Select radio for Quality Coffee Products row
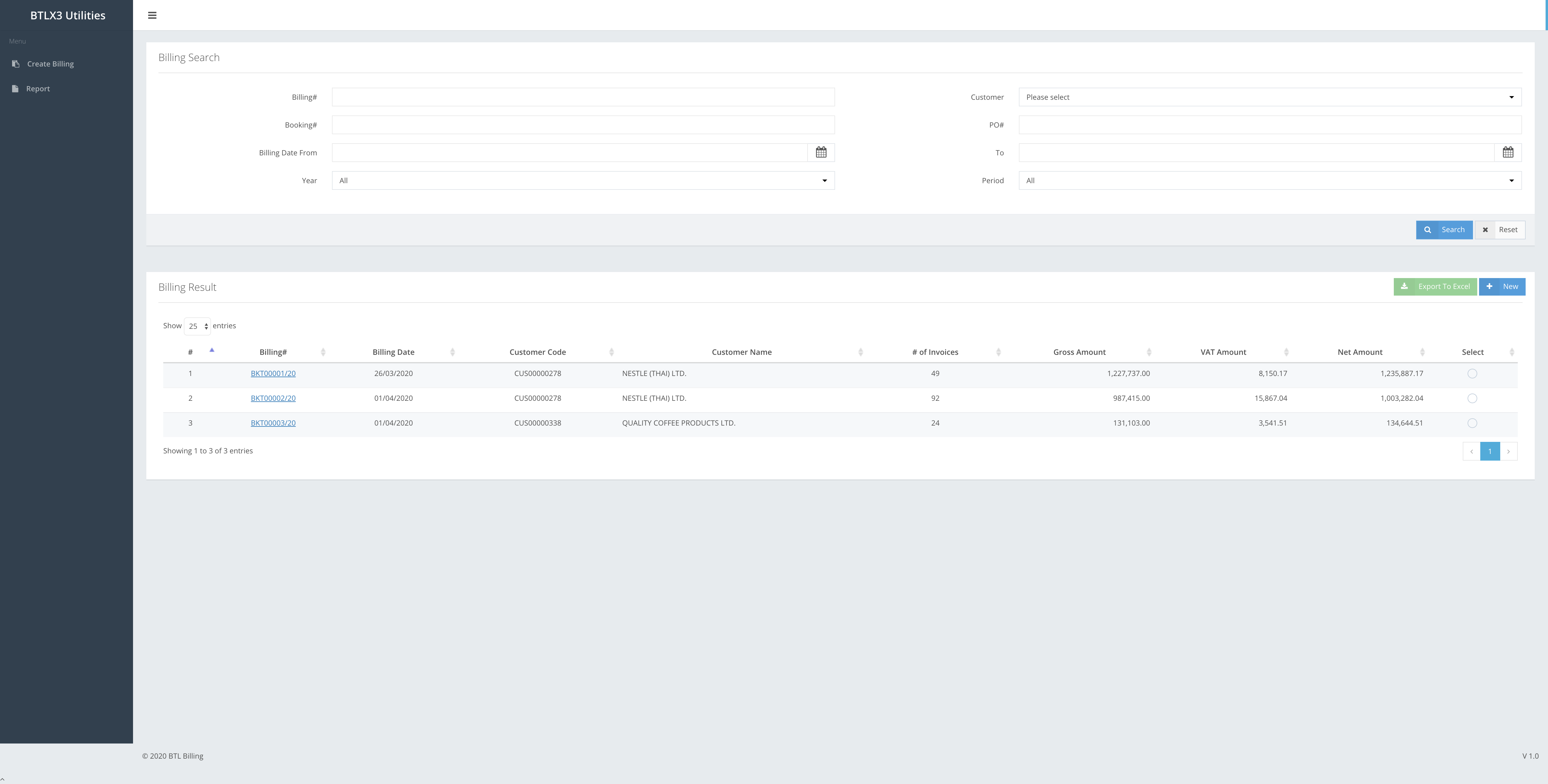The height and width of the screenshot is (784, 1548). (1472, 423)
